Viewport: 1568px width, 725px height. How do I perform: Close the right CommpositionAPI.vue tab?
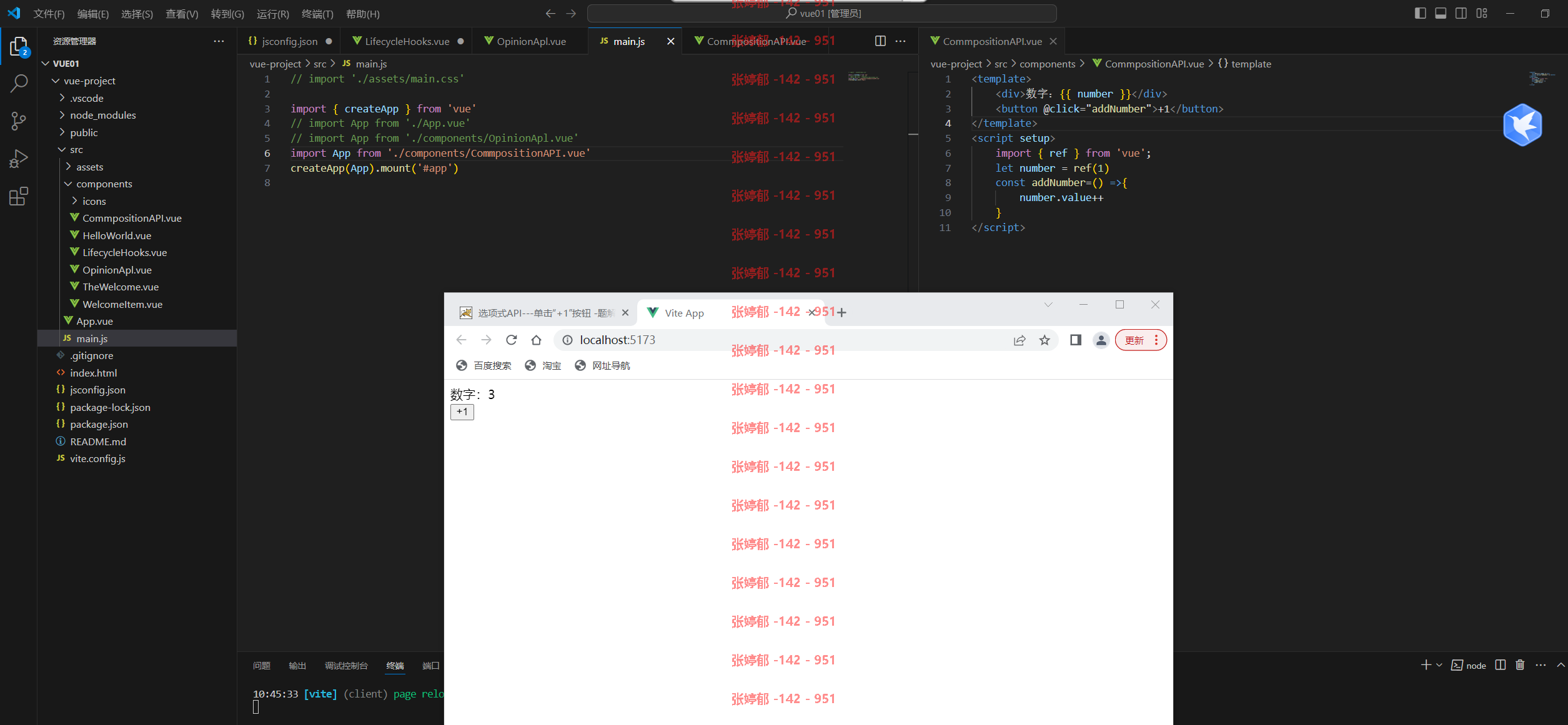[x=1053, y=41]
